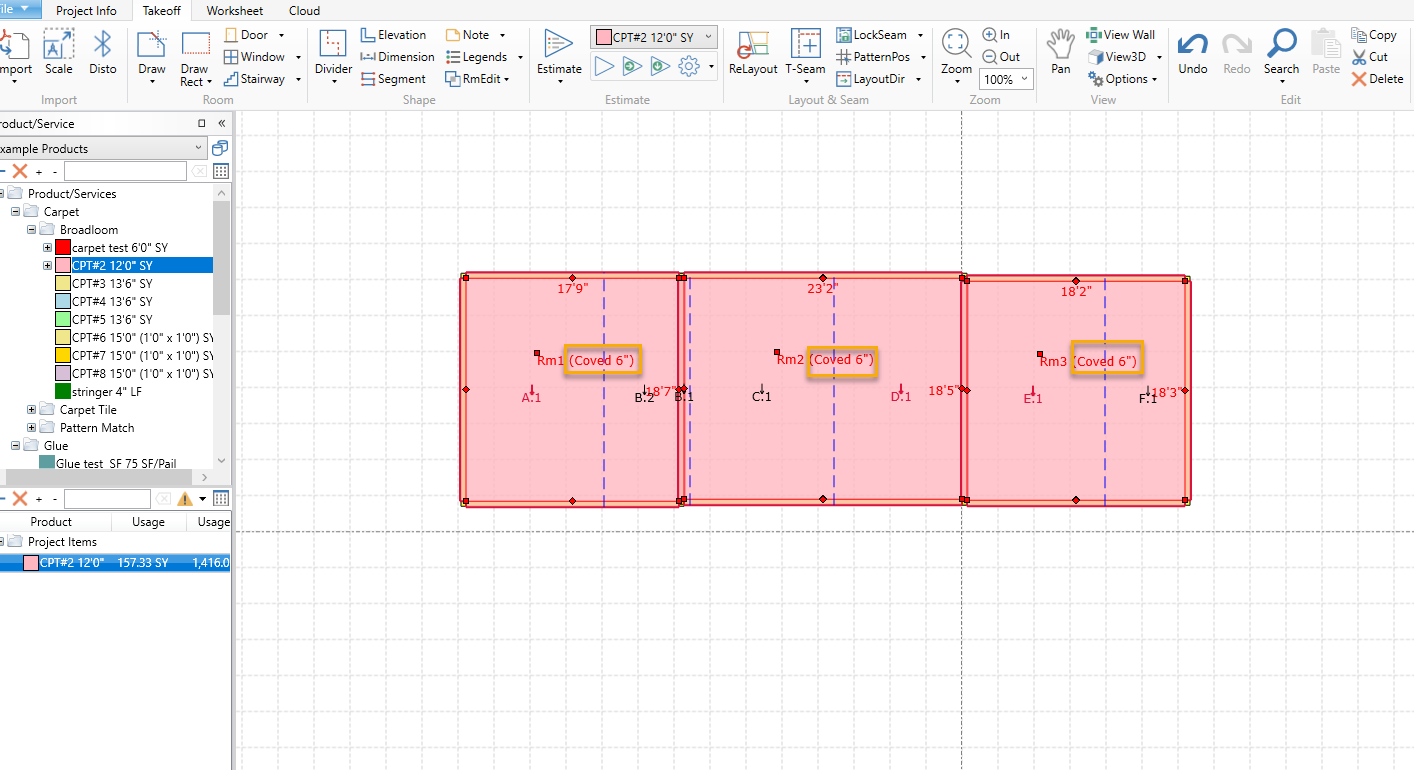
Task: Select the Segment tool
Action: (x=393, y=79)
